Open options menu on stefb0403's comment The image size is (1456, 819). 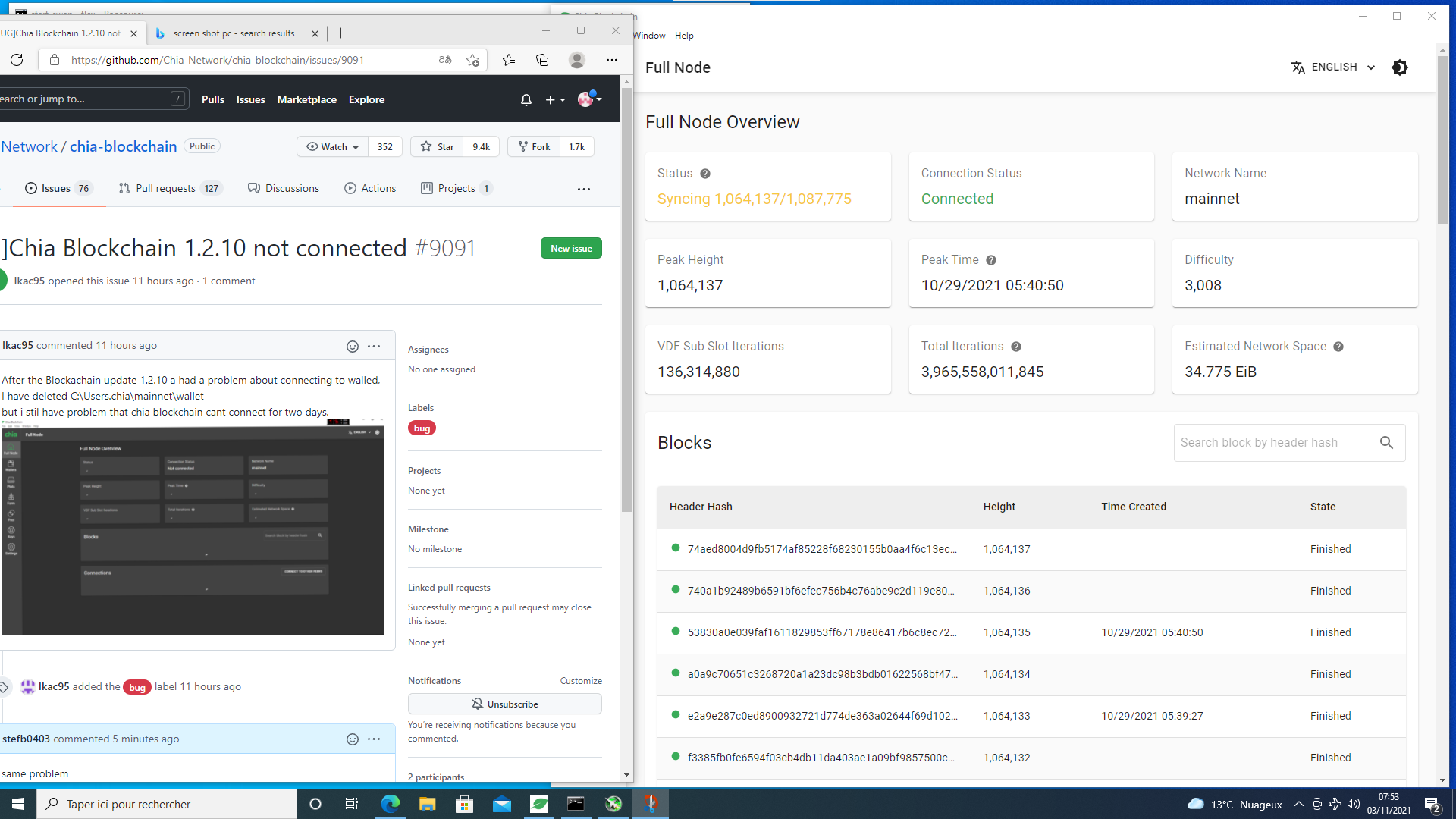374,739
